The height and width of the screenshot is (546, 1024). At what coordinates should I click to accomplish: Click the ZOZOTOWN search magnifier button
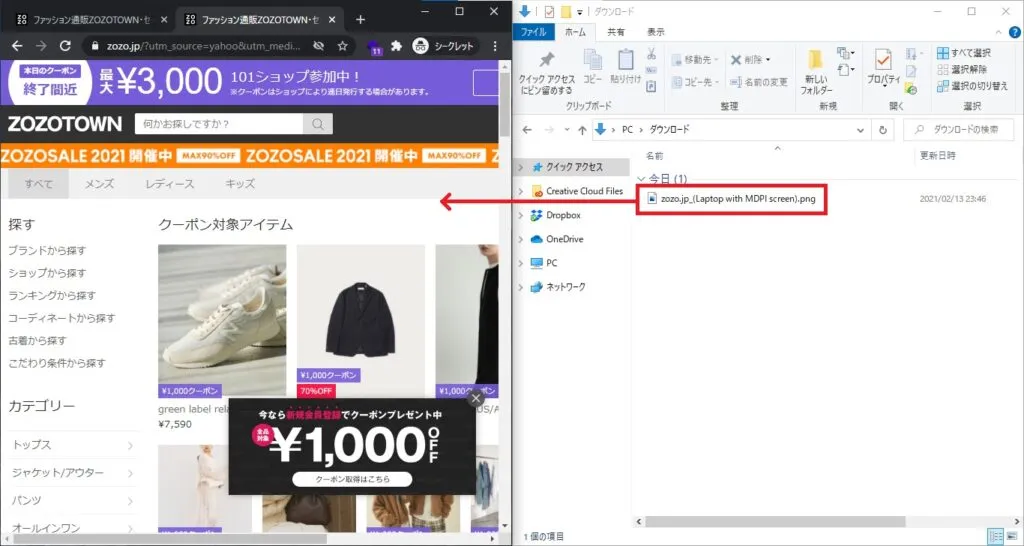click(318, 123)
